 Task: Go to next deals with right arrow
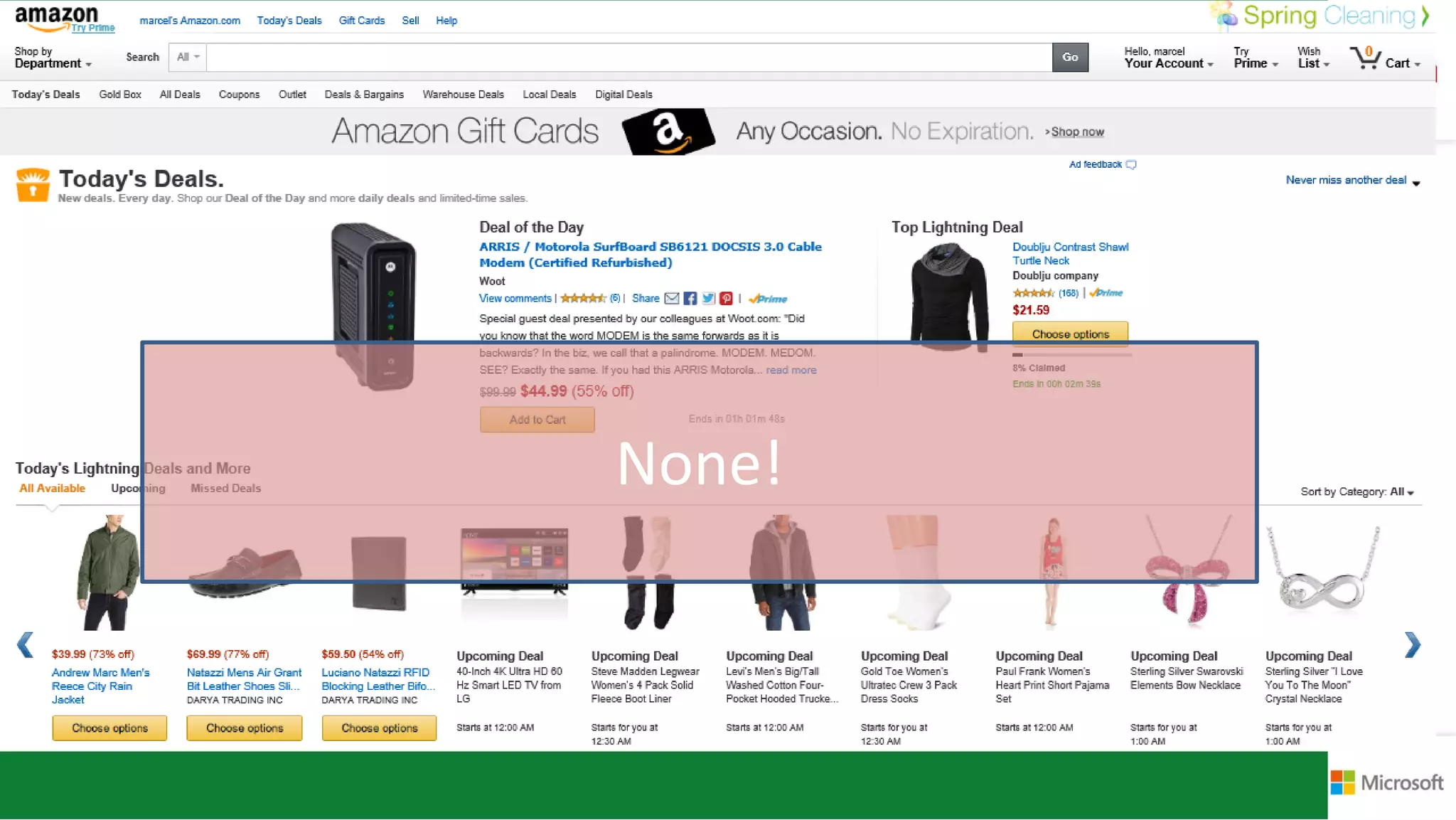click(1413, 645)
